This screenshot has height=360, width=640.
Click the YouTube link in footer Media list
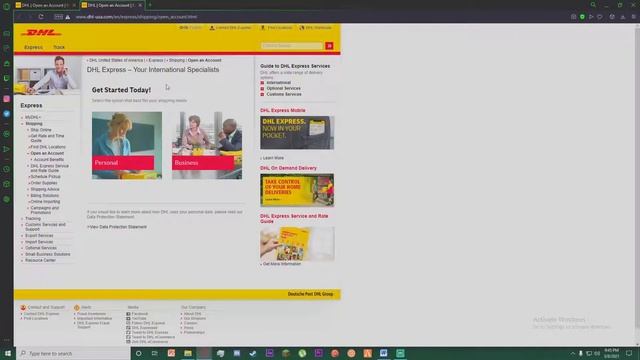pos(139,318)
